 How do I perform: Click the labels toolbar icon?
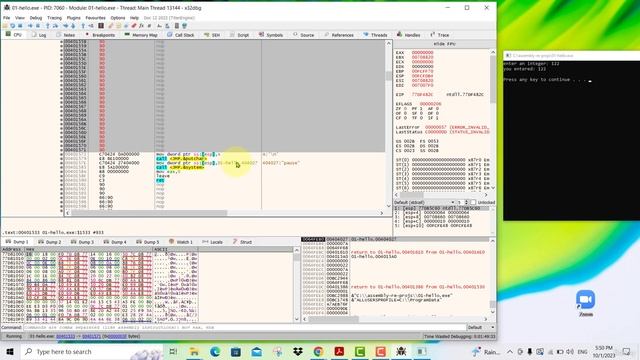click(126, 26)
